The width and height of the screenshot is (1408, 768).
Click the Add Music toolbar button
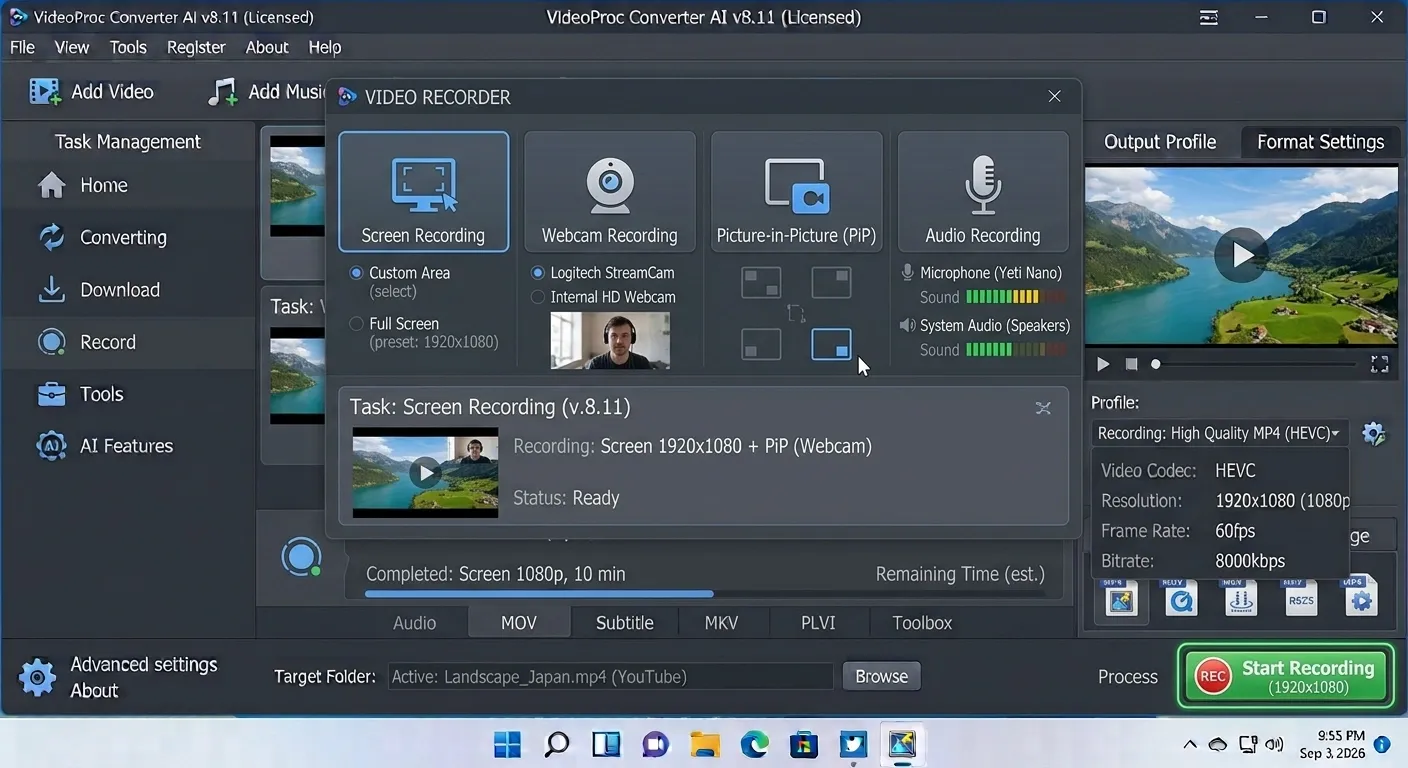[x=266, y=91]
